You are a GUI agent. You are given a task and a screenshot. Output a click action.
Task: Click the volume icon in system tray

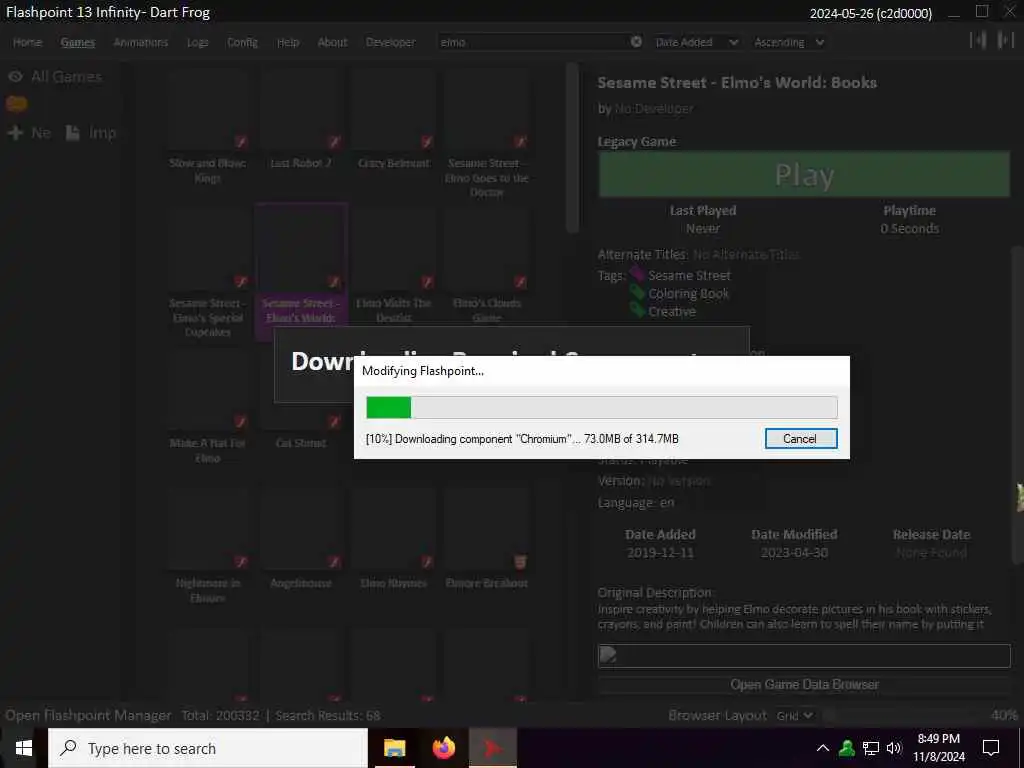tap(894, 748)
